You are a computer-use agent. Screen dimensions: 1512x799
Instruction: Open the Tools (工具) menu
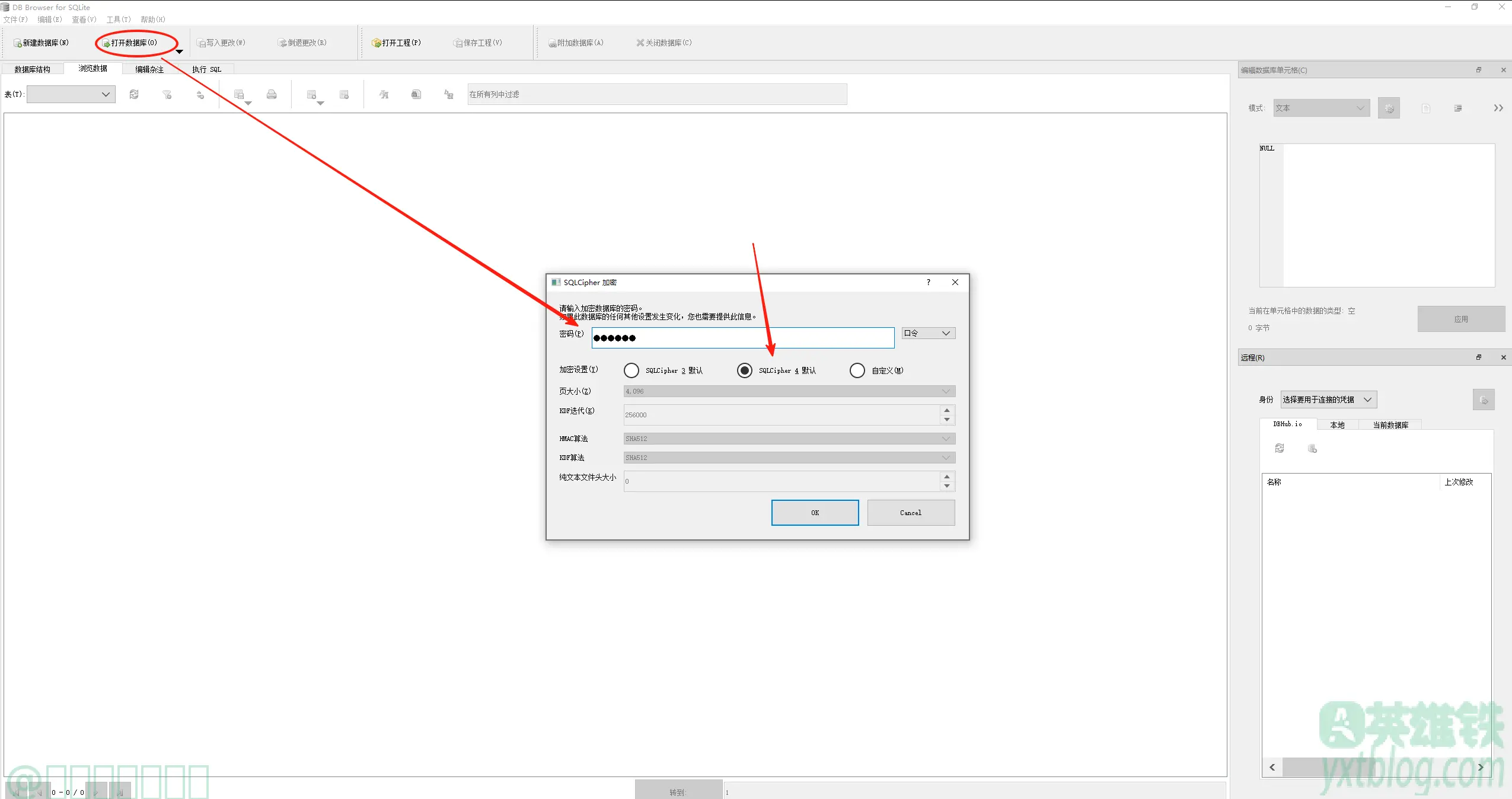click(119, 20)
